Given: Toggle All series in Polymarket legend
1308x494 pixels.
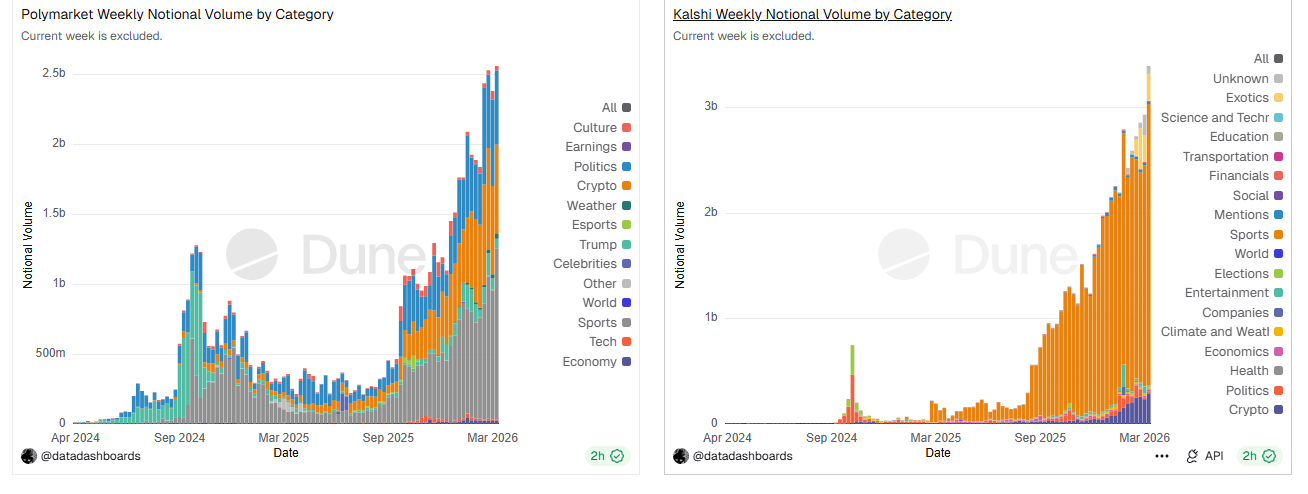Looking at the screenshot, I should tap(616, 108).
